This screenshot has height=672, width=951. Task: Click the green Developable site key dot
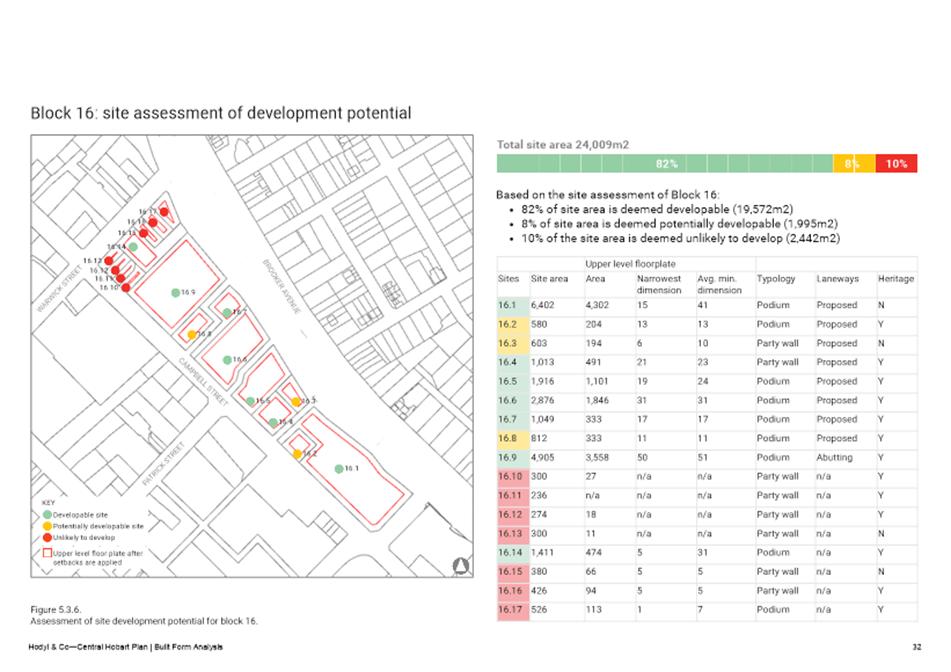pos(47,514)
